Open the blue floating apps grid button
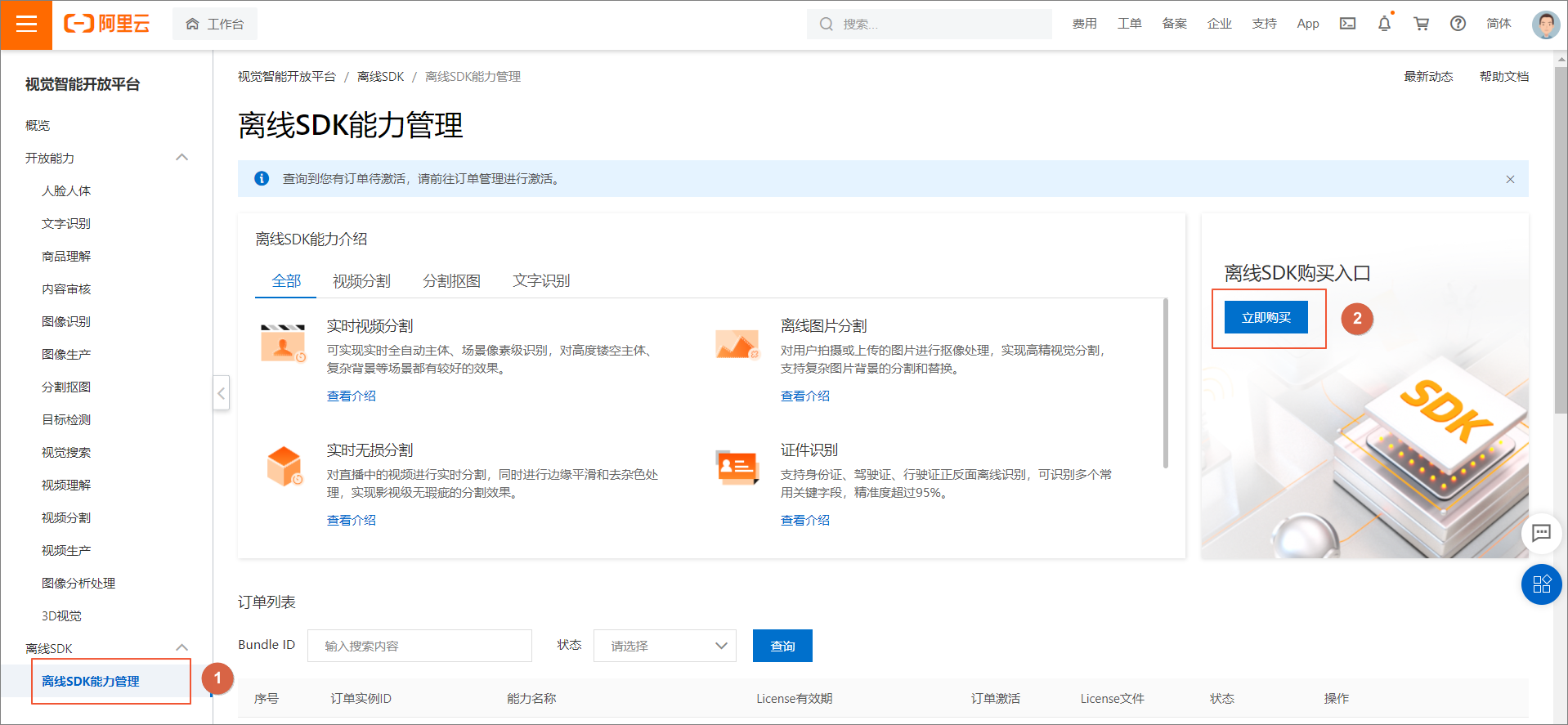The height and width of the screenshot is (725, 1568). (x=1541, y=584)
